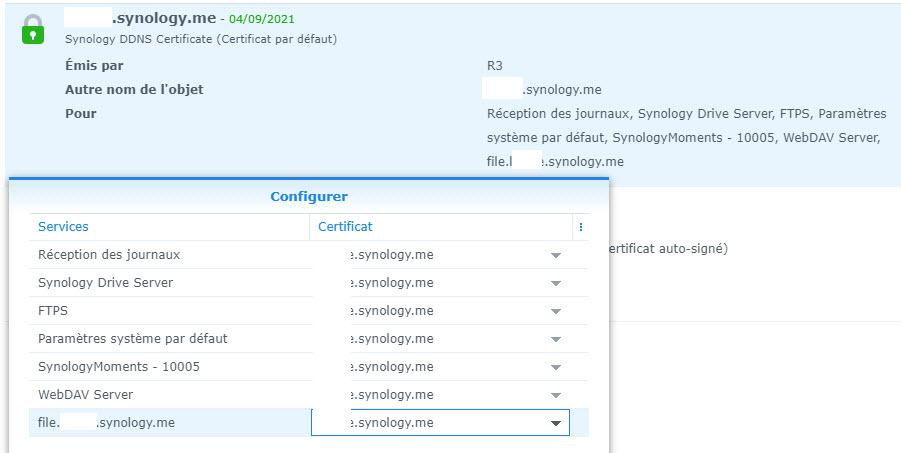
Task: Click certificate value in FTPS row
Action: click(392, 311)
